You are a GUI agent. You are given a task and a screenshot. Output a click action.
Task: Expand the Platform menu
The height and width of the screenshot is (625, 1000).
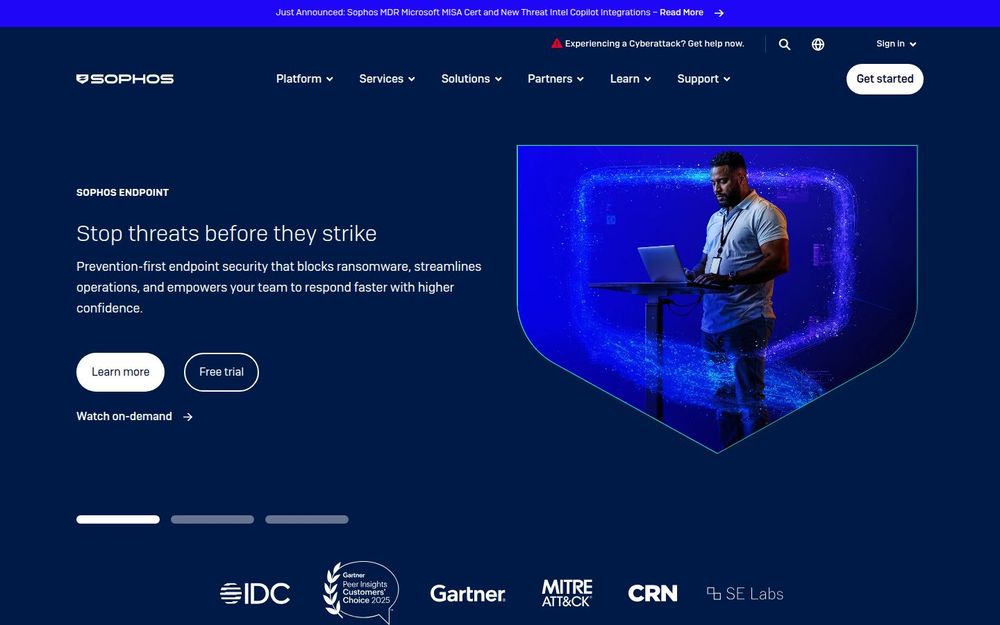coord(304,79)
